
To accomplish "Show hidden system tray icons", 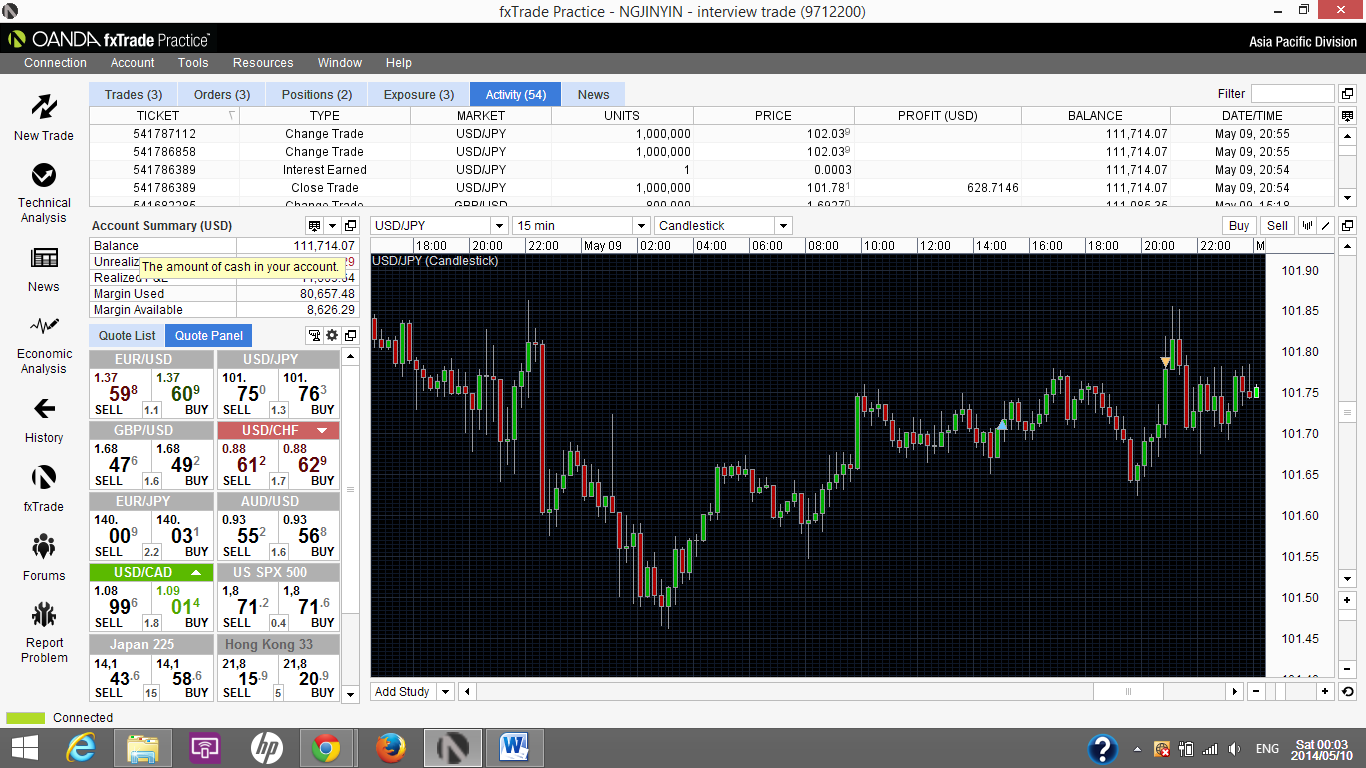I will point(1137,749).
